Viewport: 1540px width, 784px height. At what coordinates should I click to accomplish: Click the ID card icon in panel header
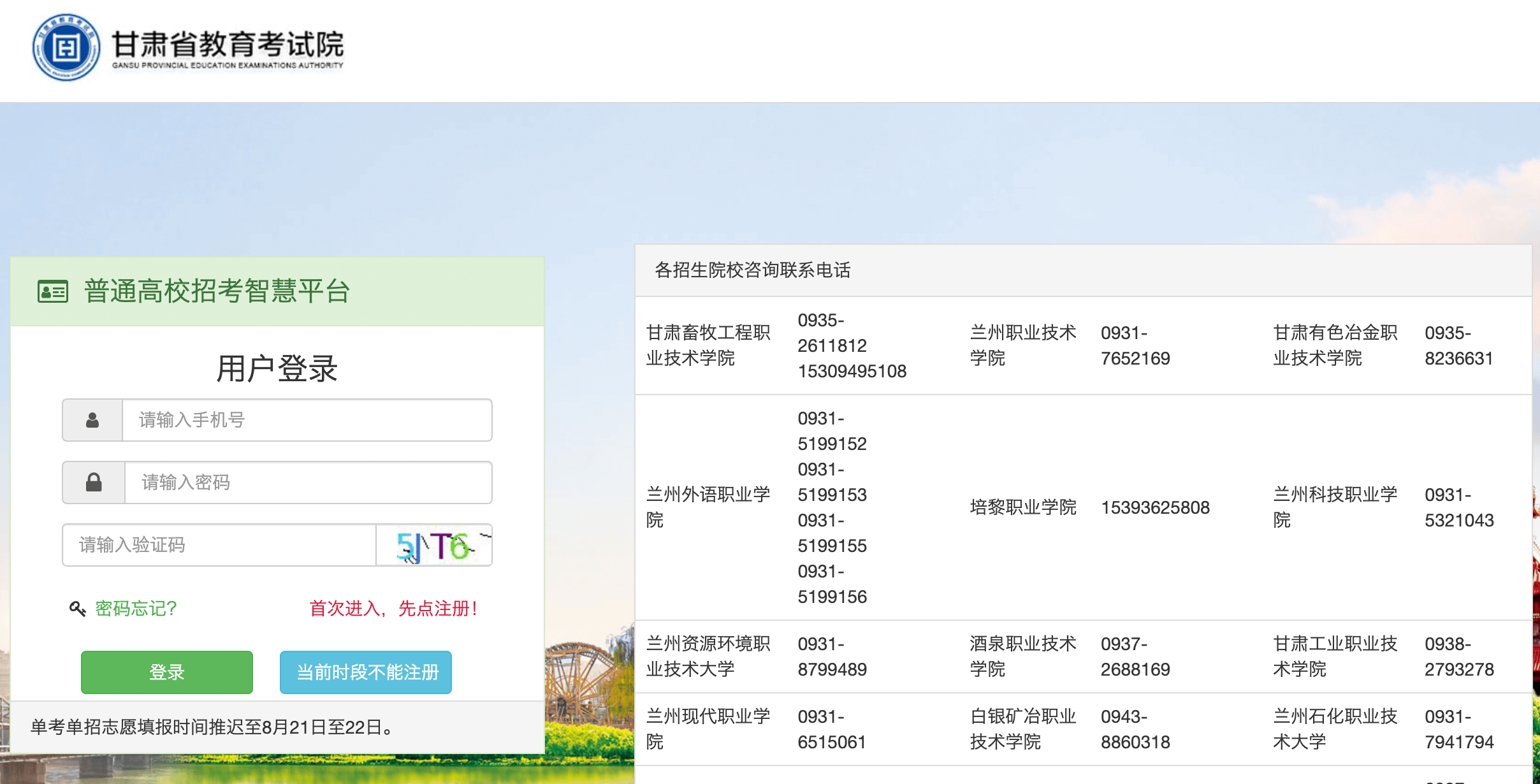point(53,292)
